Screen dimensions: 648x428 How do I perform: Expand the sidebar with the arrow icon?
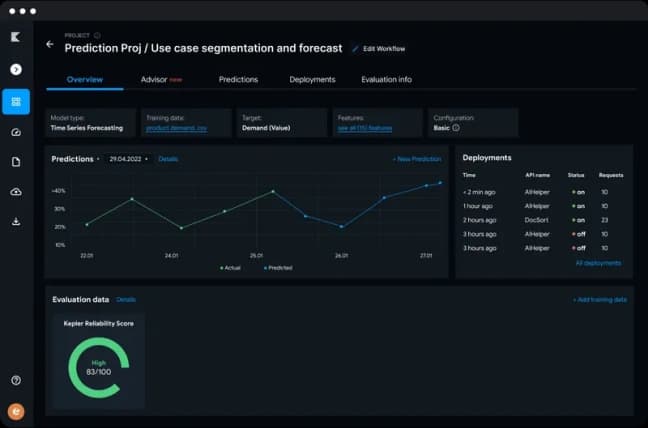[16, 69]
